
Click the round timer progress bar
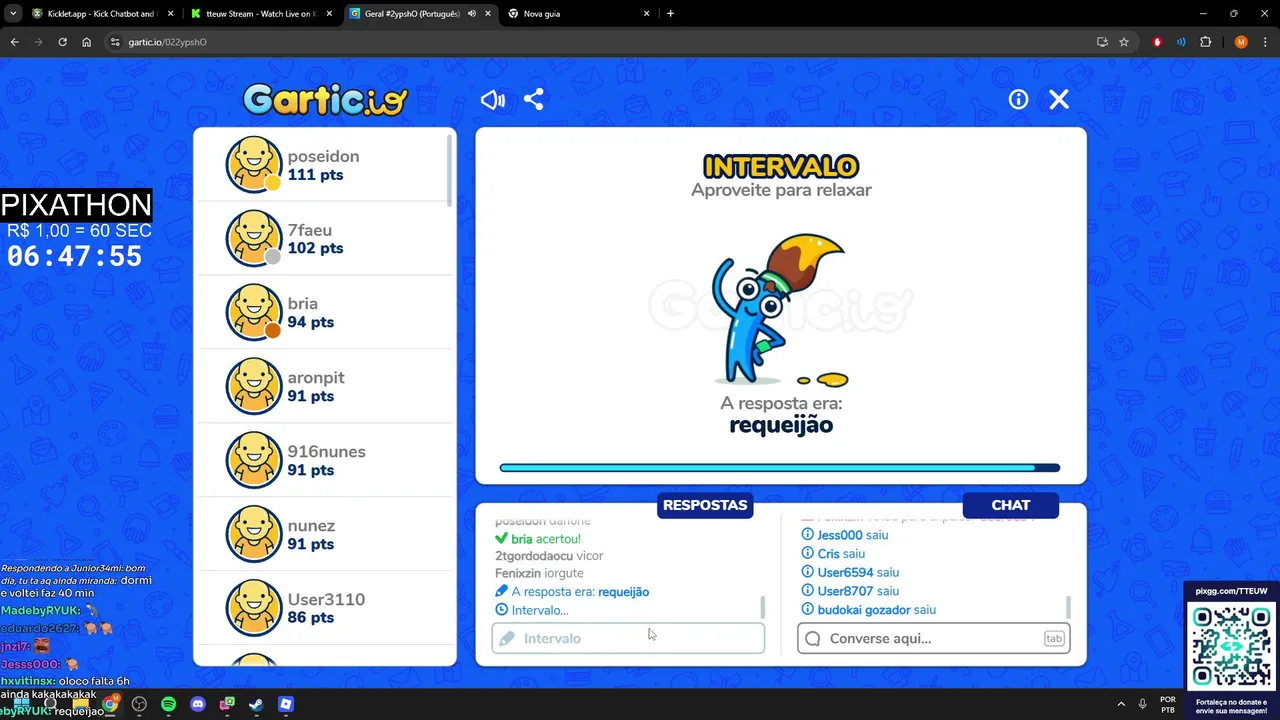tap(780, 468)
